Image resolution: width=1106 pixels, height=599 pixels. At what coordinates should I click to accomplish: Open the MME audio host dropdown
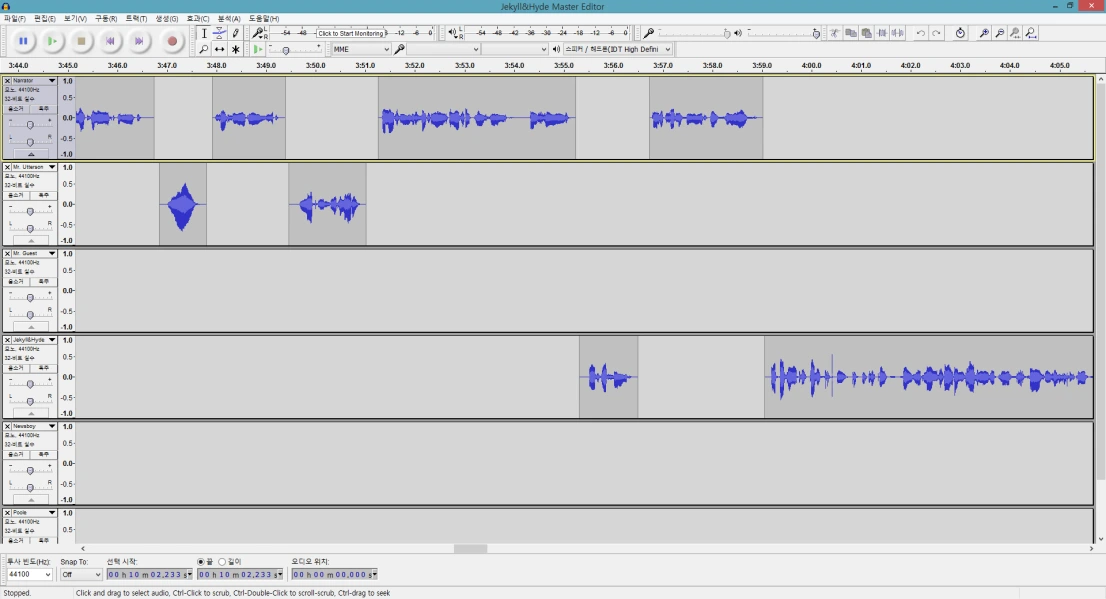tap(361, 49)
